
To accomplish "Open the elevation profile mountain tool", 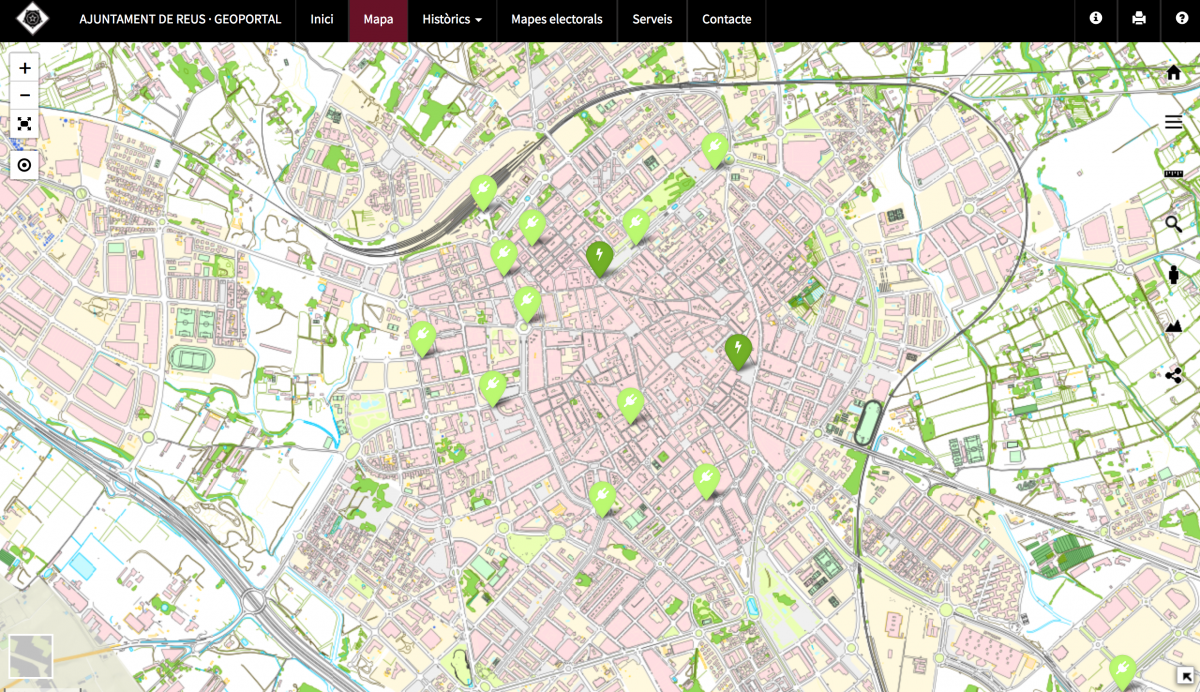I will pyautogui.click(x=1174, y=325).
